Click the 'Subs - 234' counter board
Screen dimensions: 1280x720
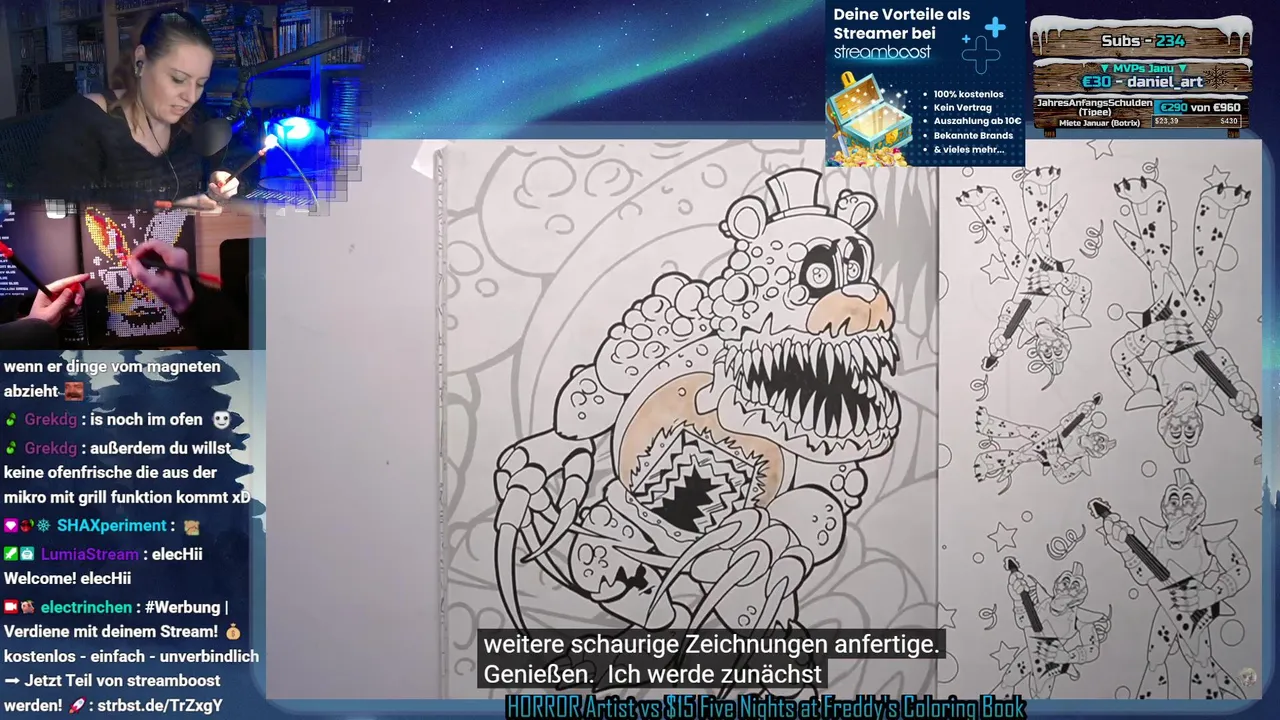pyautogui.click(x=1141, y=40)
